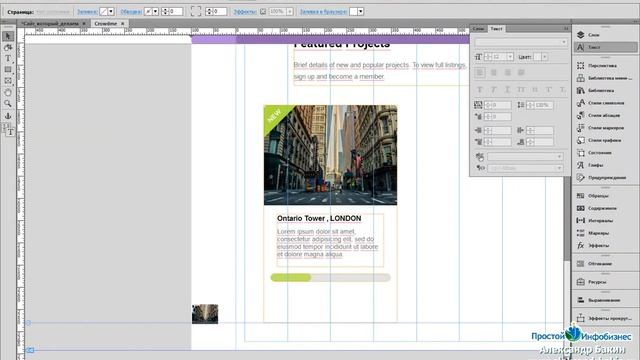Select the Text tool
Image resolution: width=640 pixels, height=360 pixels.
click(x=8, y=58)
